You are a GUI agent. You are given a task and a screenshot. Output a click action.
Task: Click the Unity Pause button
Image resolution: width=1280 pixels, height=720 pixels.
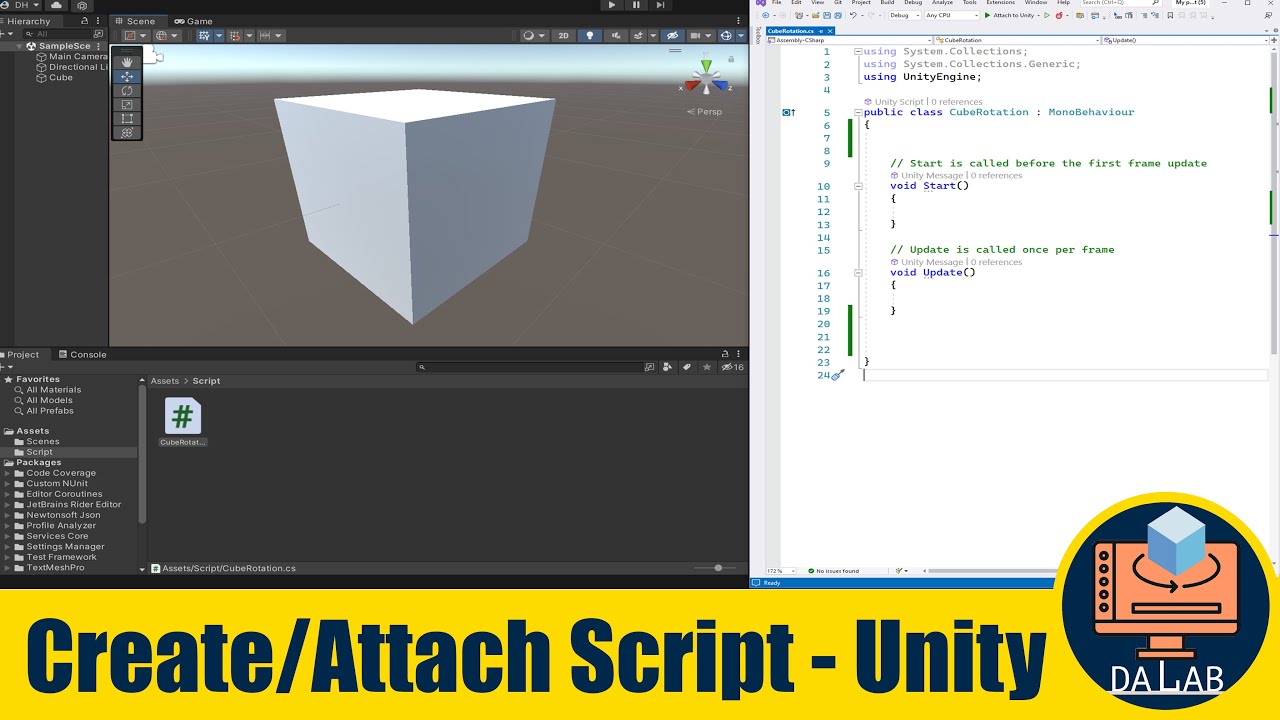click(636, 5)
